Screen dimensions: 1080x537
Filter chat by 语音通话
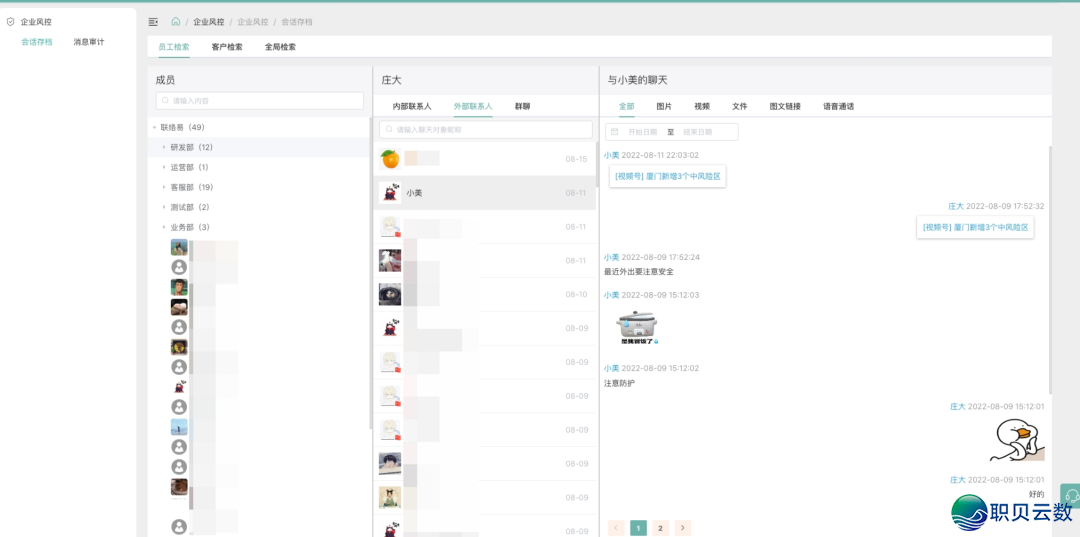click(838, 107)
